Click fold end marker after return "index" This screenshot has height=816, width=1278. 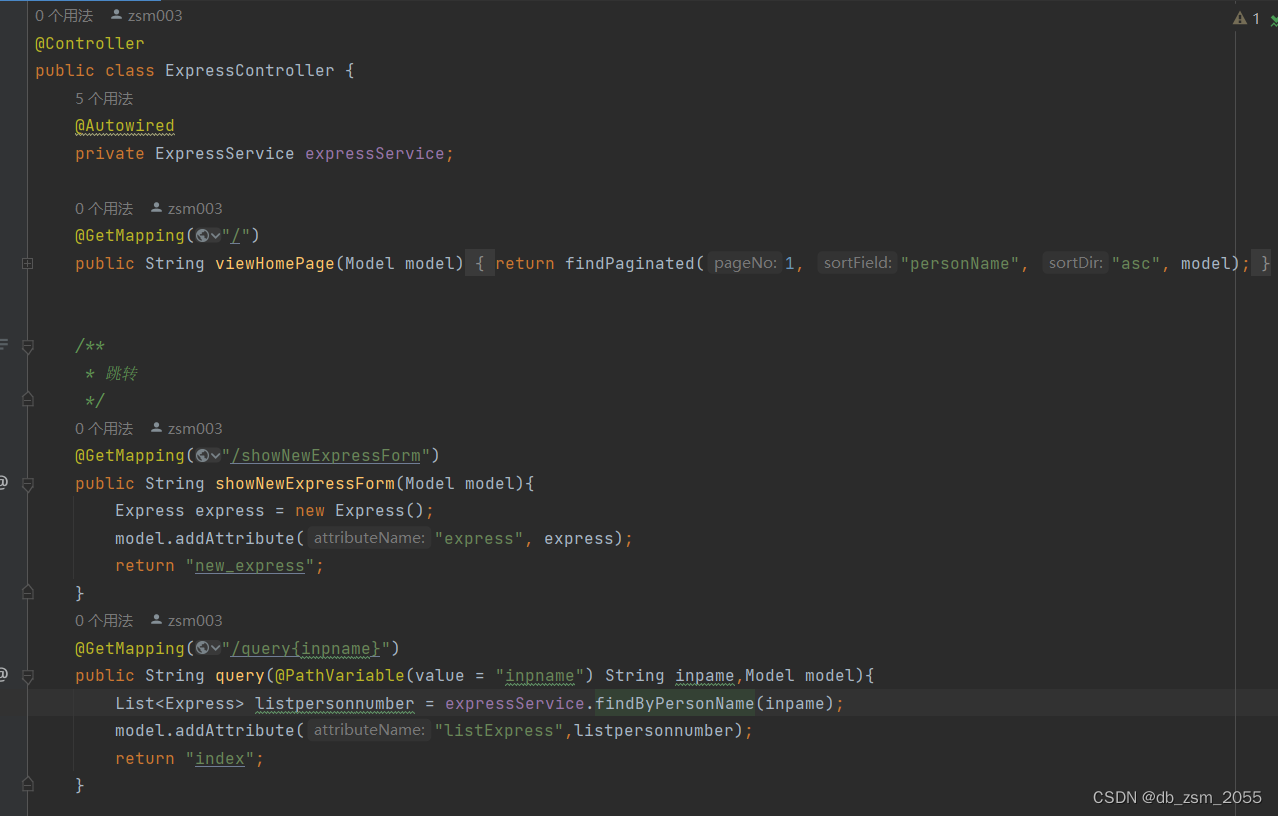(x=28, y=785)
